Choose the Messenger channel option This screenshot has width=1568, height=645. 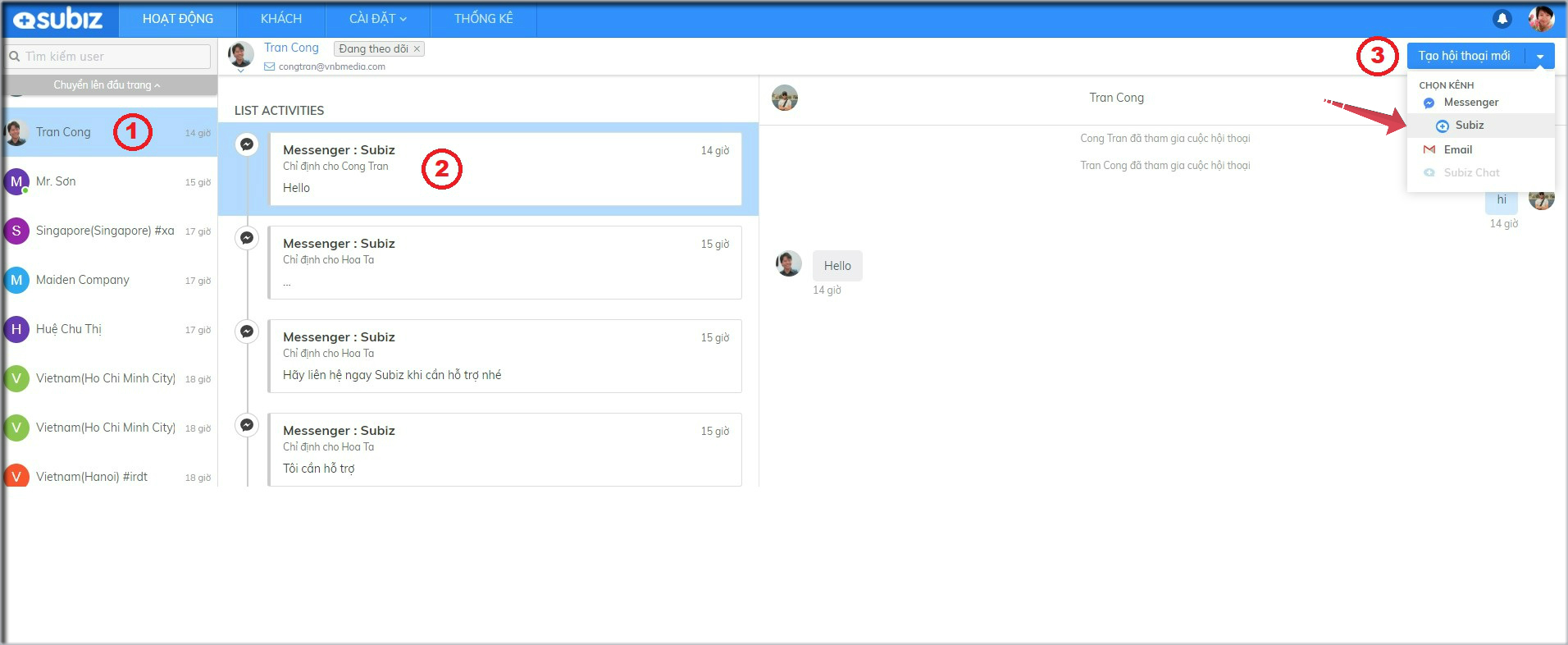click(1480, 103)
